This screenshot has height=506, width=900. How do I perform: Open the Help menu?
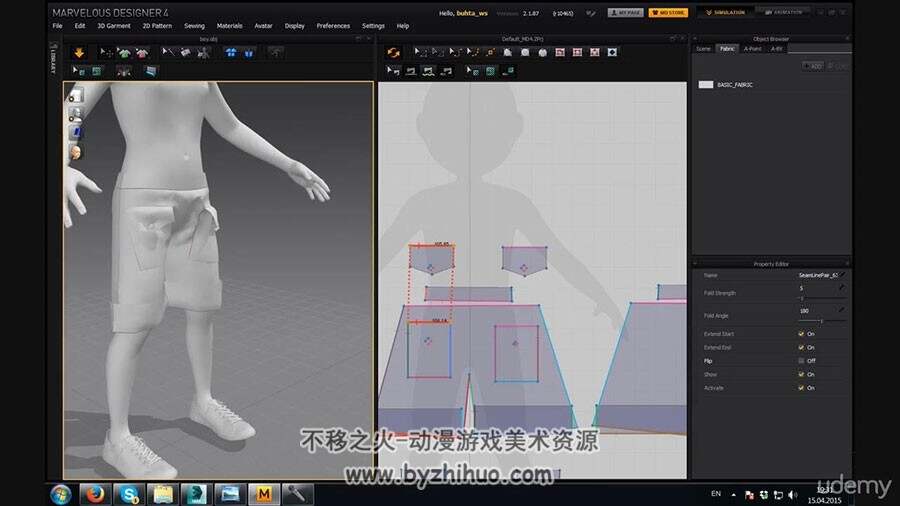(x=403, y=26)
